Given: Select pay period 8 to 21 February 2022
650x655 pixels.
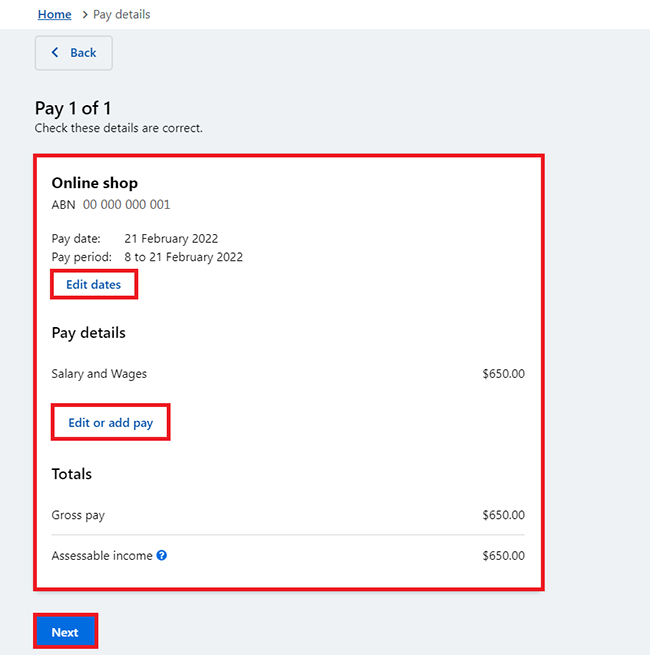Looking at the screenshot, I should point(183,257).
